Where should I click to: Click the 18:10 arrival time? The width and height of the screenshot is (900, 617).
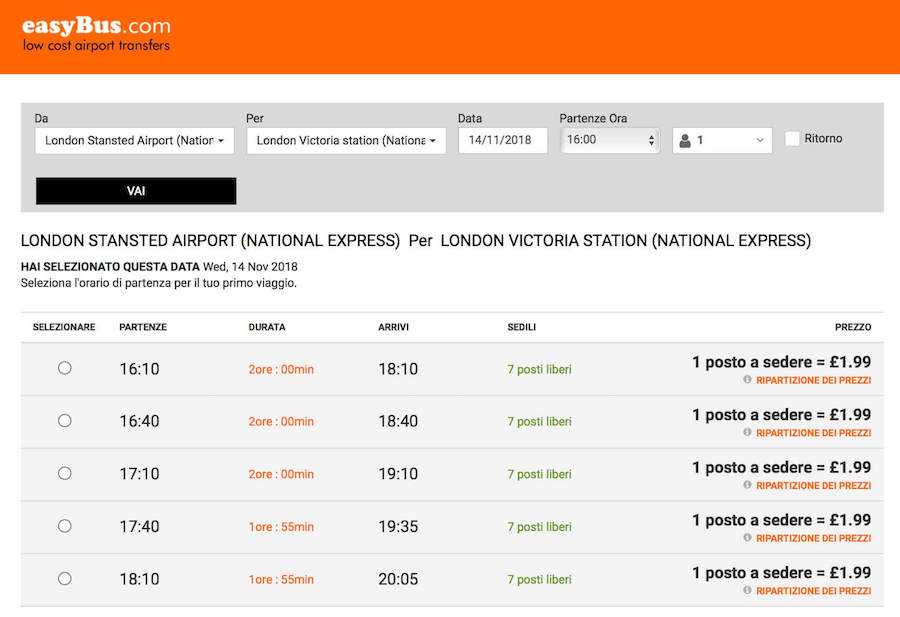398,369
